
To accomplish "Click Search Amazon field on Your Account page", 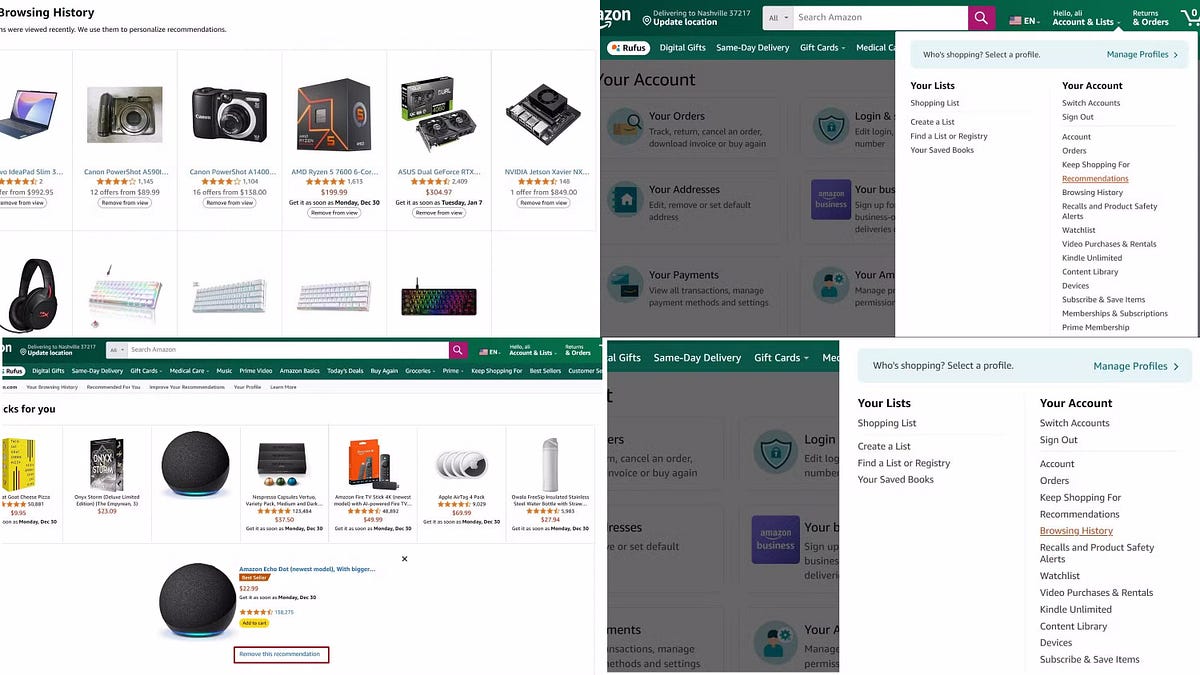I will [881, 18].
